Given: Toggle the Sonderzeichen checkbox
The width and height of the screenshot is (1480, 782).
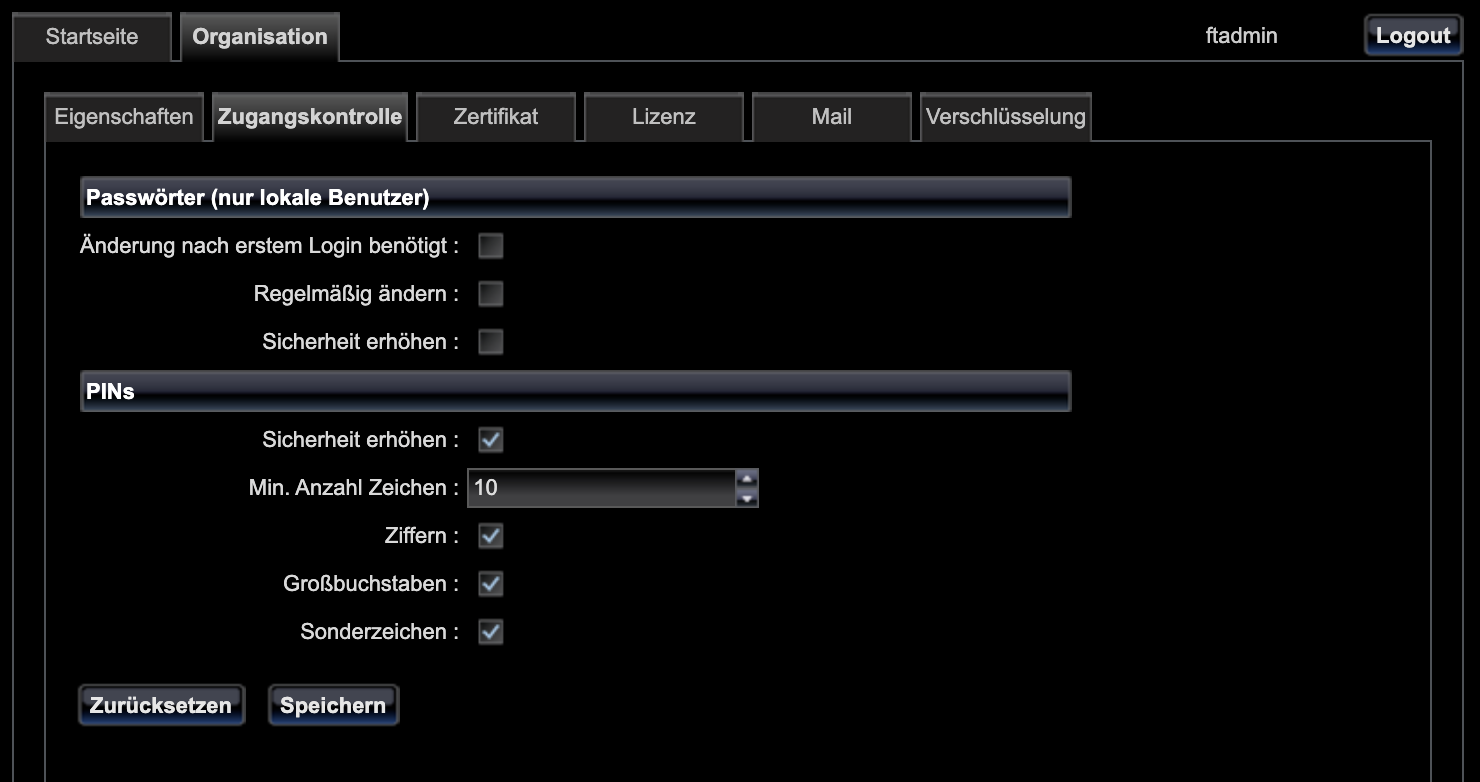Looking at the screenshot, I should 490,632.
